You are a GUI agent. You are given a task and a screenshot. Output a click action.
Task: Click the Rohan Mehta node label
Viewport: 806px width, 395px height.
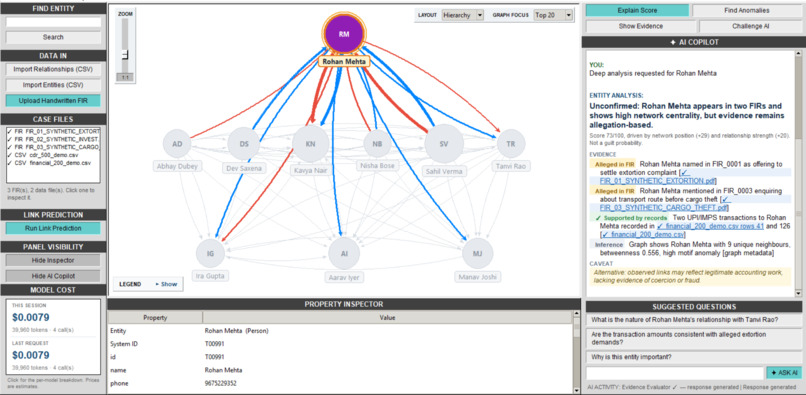click(x=344, y=61)
